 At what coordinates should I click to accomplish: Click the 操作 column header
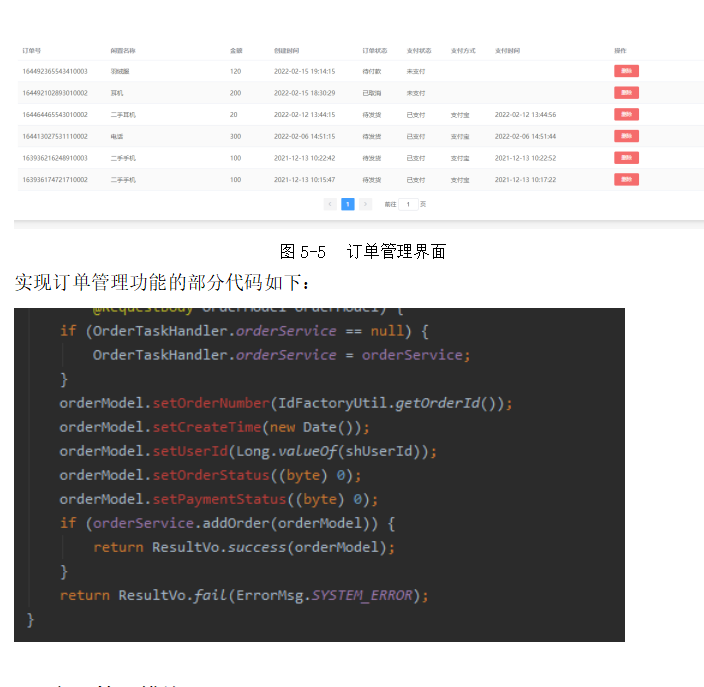click(620, 51)
